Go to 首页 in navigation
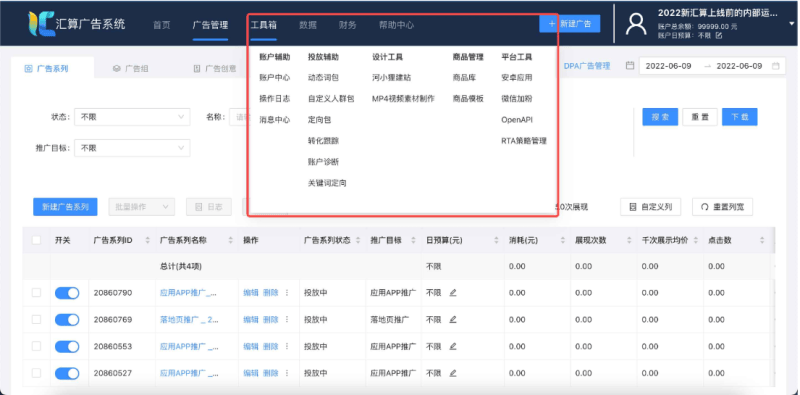This screenshot has height=395, width=800. [162, 24]
